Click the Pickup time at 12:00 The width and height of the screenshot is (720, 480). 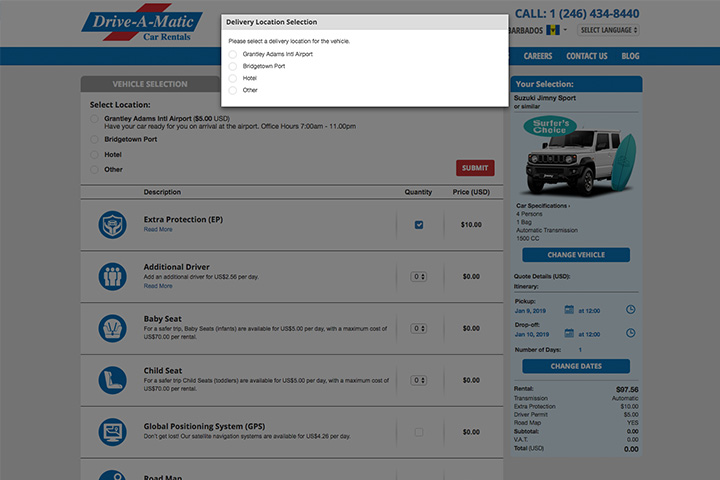589,311
